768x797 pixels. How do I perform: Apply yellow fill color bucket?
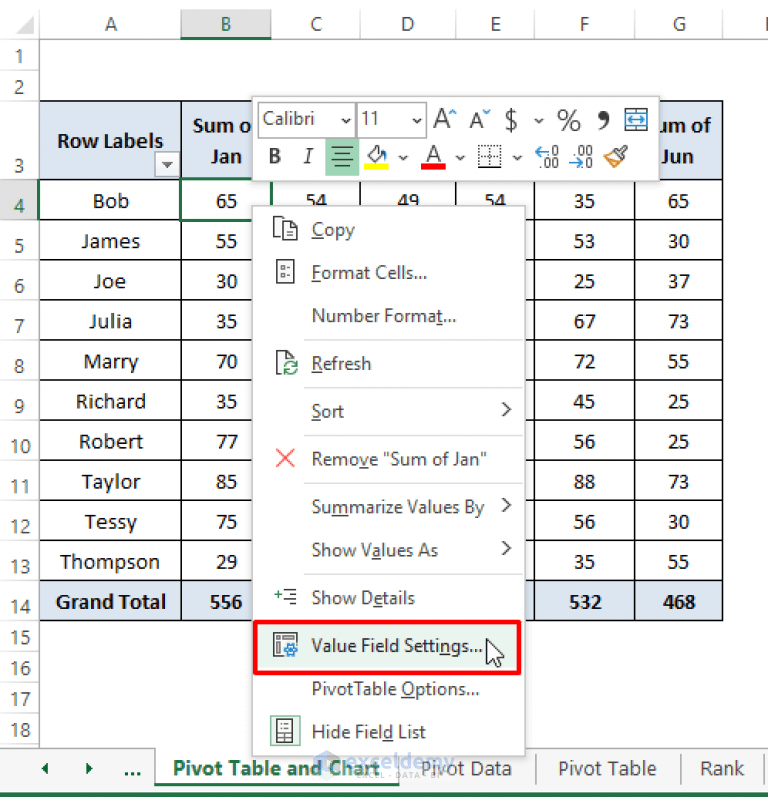point(377,157)
